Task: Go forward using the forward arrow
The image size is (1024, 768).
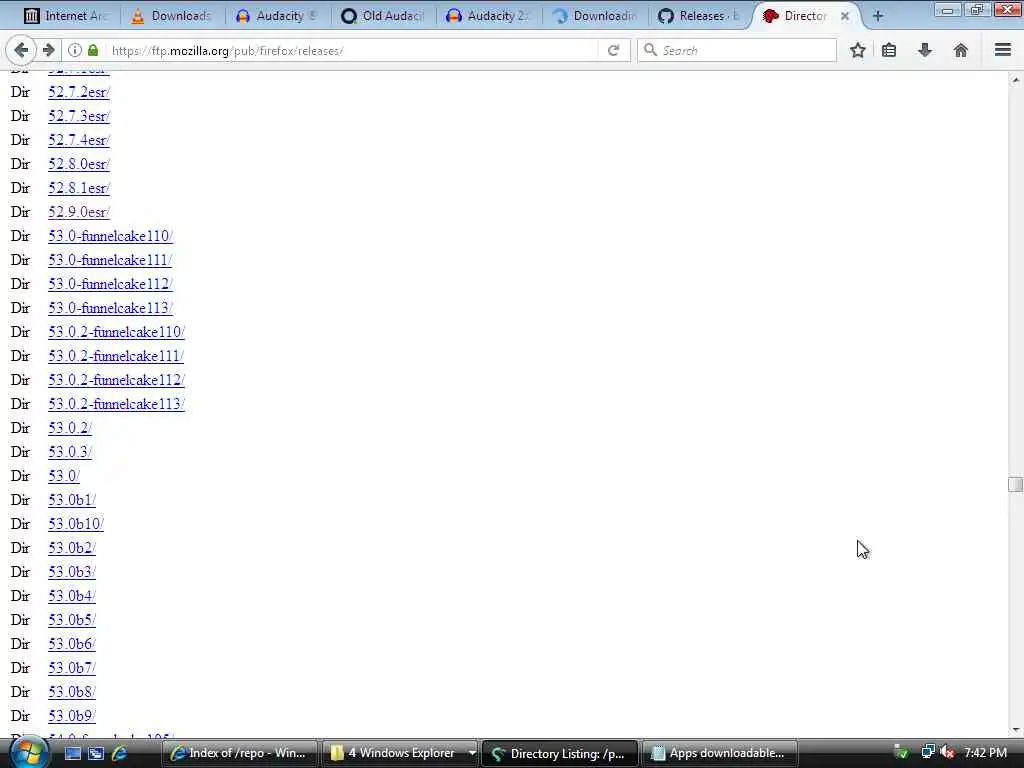Action: coord(48,50)
